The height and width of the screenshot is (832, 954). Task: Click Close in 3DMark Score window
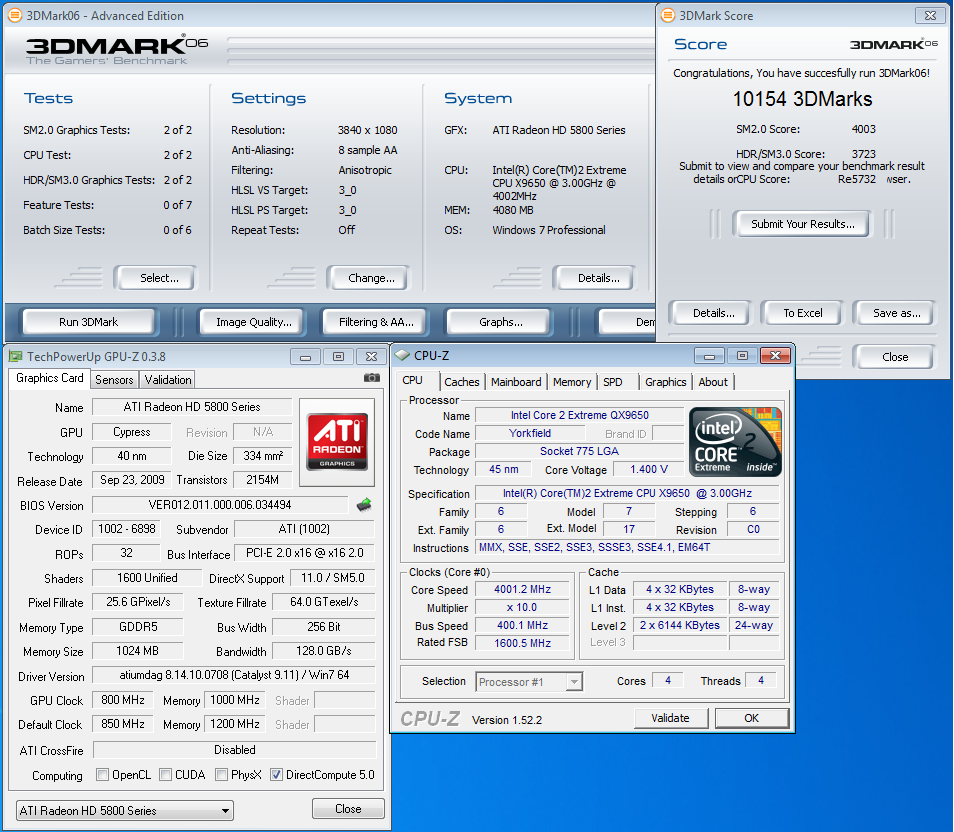895,357
